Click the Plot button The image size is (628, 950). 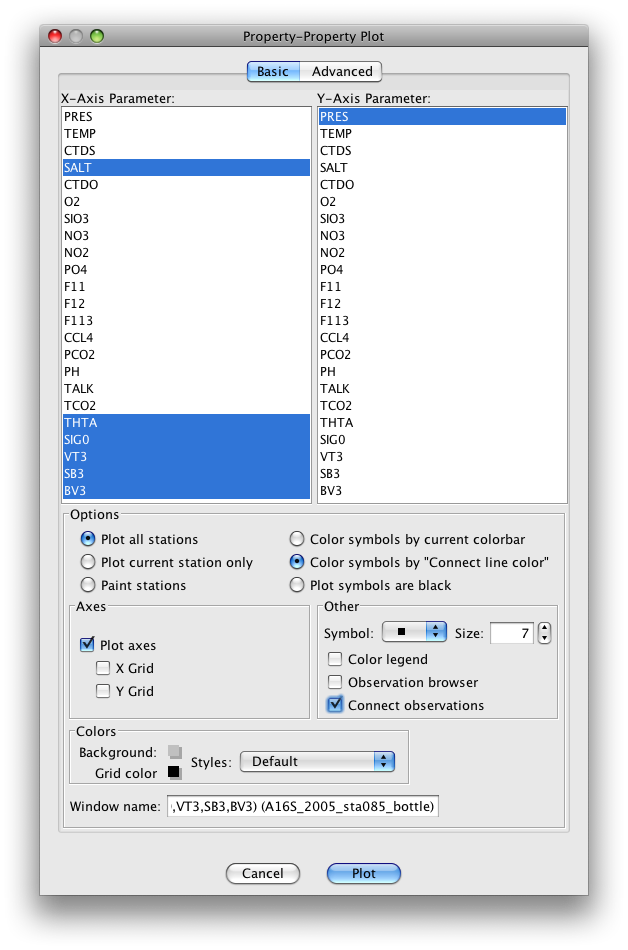(x=364, y=873)
